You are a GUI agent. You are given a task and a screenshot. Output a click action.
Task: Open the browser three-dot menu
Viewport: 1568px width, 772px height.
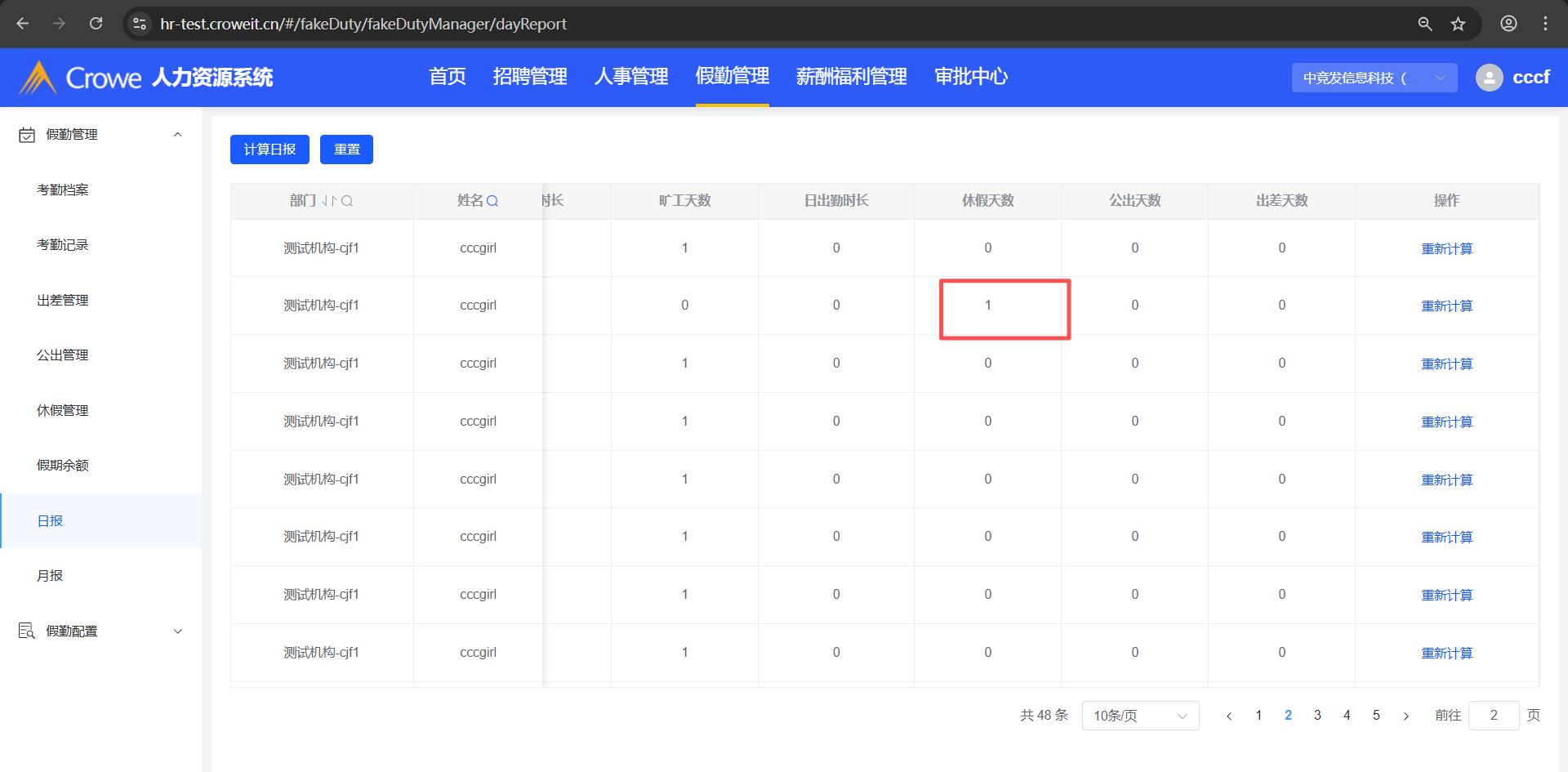tap(1545, 24)
